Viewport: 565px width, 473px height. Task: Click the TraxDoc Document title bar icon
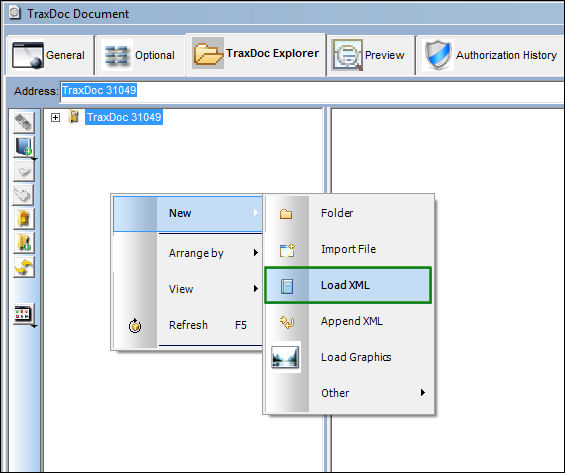[x=15, y=13]
